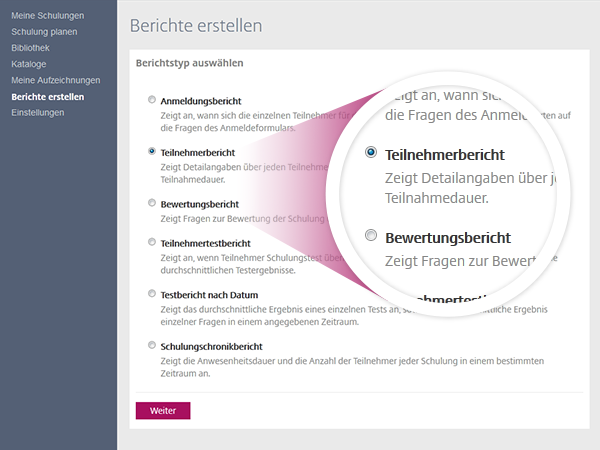Click the enlarged Teilnehmerbericht heading in magnifier
The width and height of the screenshot is (600, 450).
pyautogui.click(x=445, y=155)
